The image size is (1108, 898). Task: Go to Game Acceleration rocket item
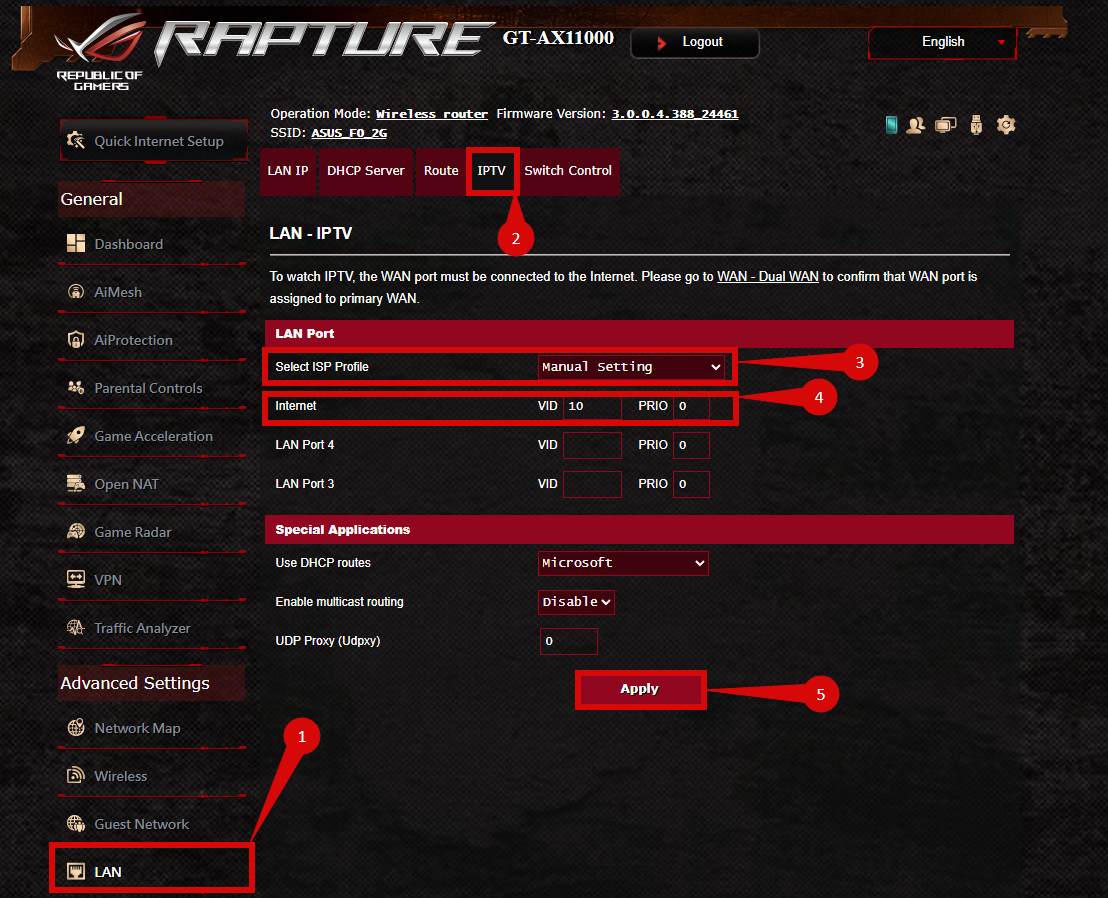pyautogui.click(x=153, y=436)
